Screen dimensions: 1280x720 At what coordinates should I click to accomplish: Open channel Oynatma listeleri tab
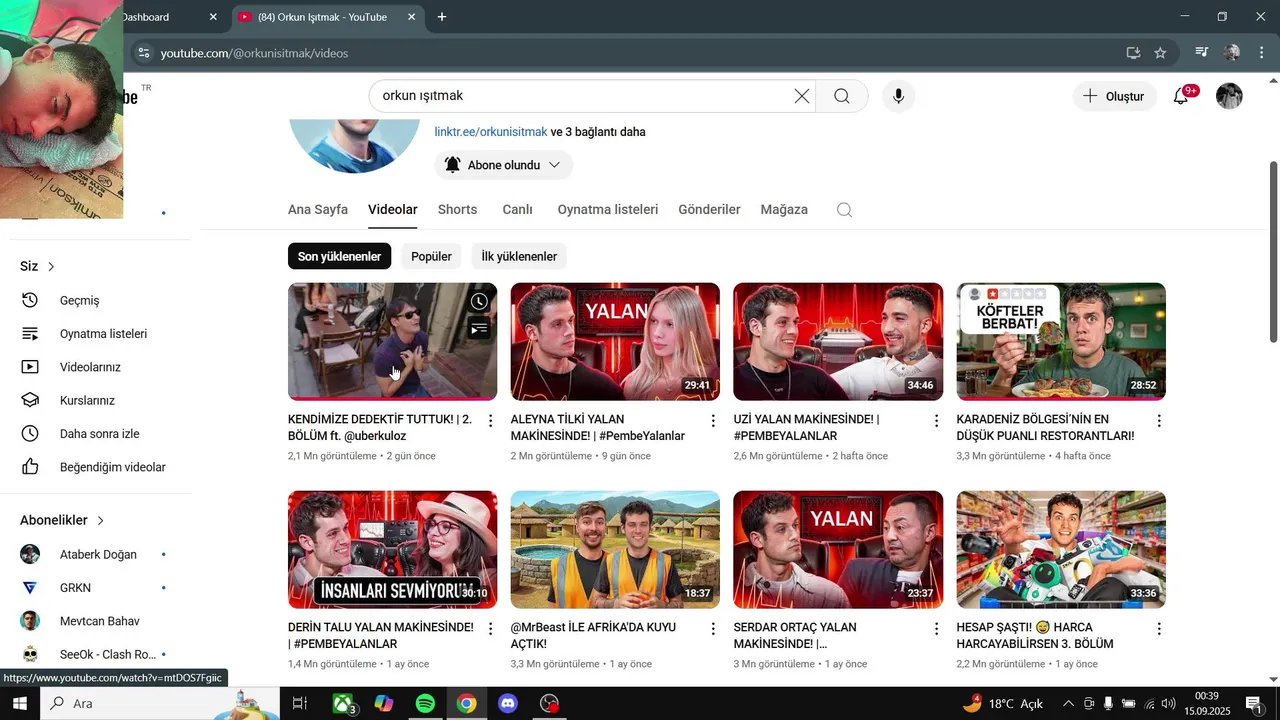pos(608,210)
